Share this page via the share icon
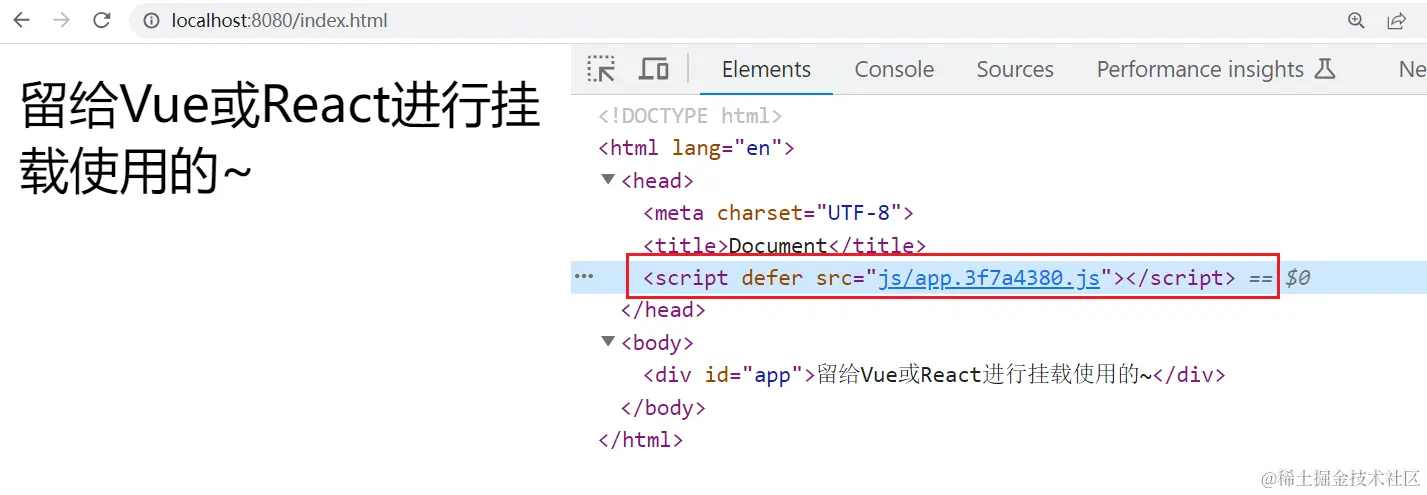 coord(1396,20)
